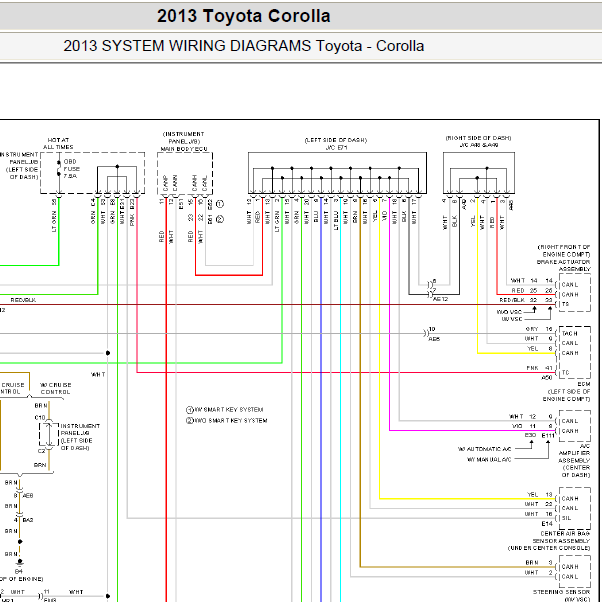This screenshot has height=602, width=602.
Task: Click the "AE12" connector label
Action: (x=440, y=299)
